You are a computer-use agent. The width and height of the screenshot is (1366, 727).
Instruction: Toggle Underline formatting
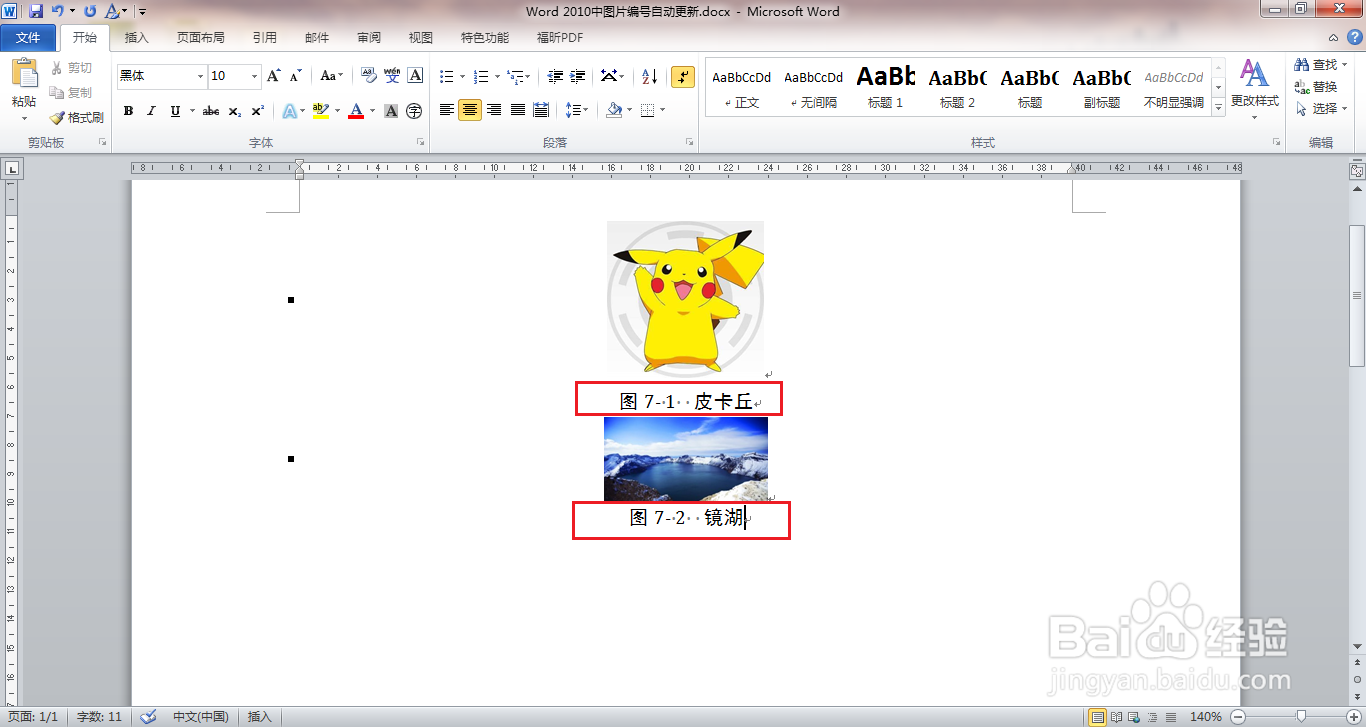click(175, 111)
